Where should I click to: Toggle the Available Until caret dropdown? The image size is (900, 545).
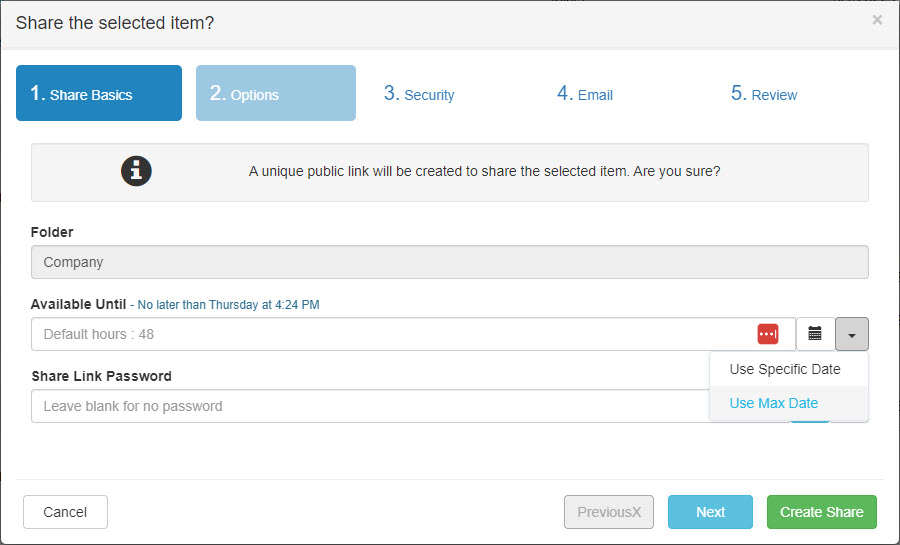click(x=852, y=334)
